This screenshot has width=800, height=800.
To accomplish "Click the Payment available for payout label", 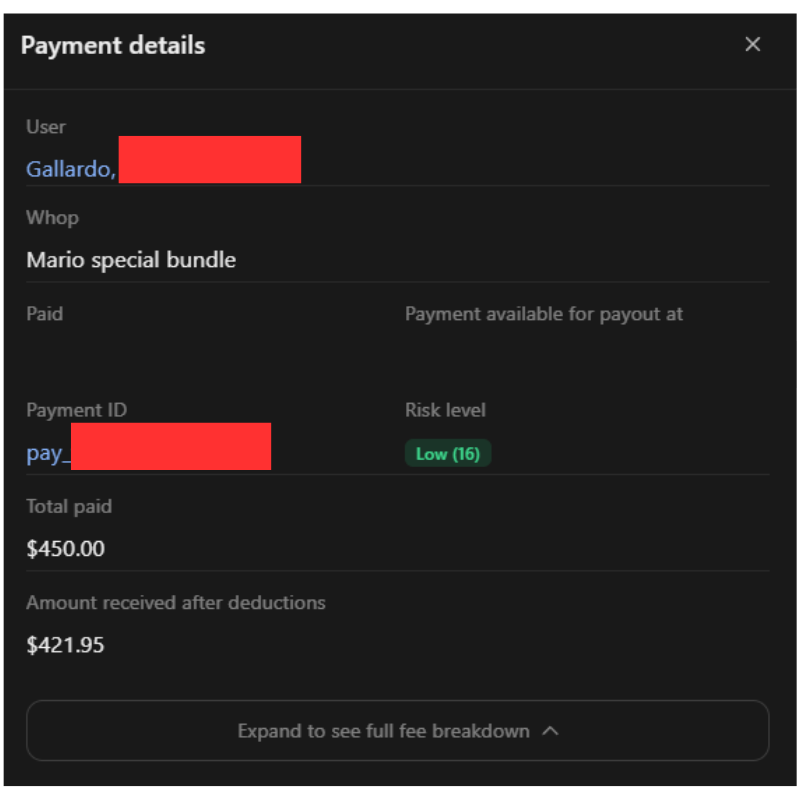I will click(x=543, y=313).
